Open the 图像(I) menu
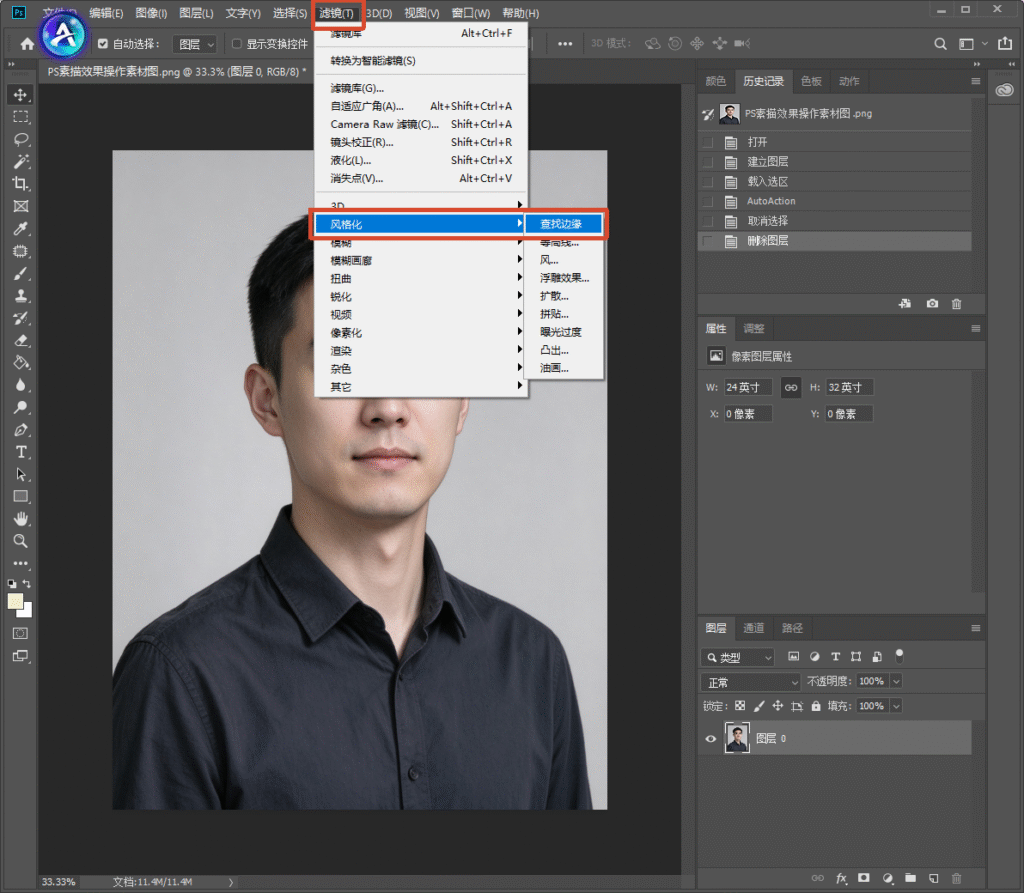1024x893 pixels. click(x=151, y=13)
